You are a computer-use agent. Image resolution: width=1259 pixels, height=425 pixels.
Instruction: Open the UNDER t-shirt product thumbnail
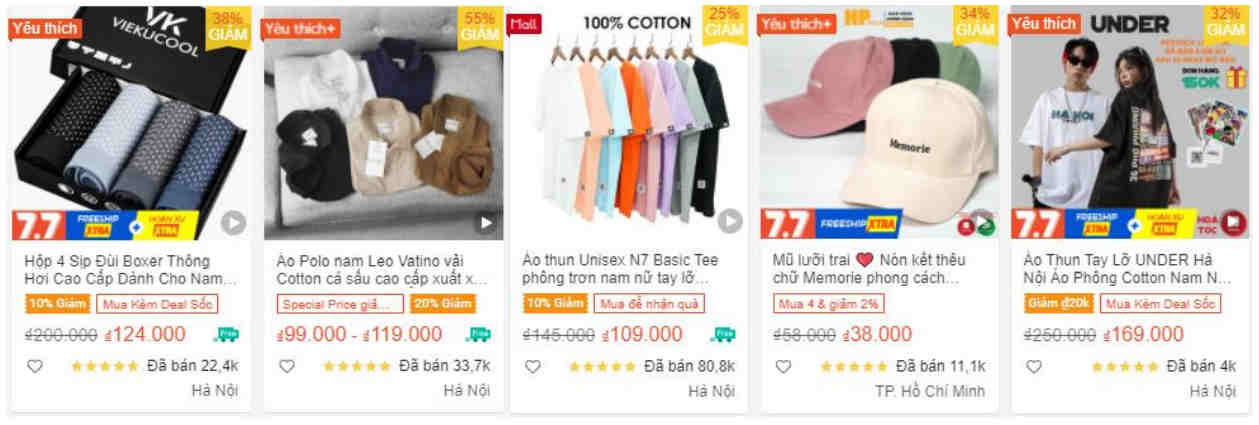pos(1129,123)
